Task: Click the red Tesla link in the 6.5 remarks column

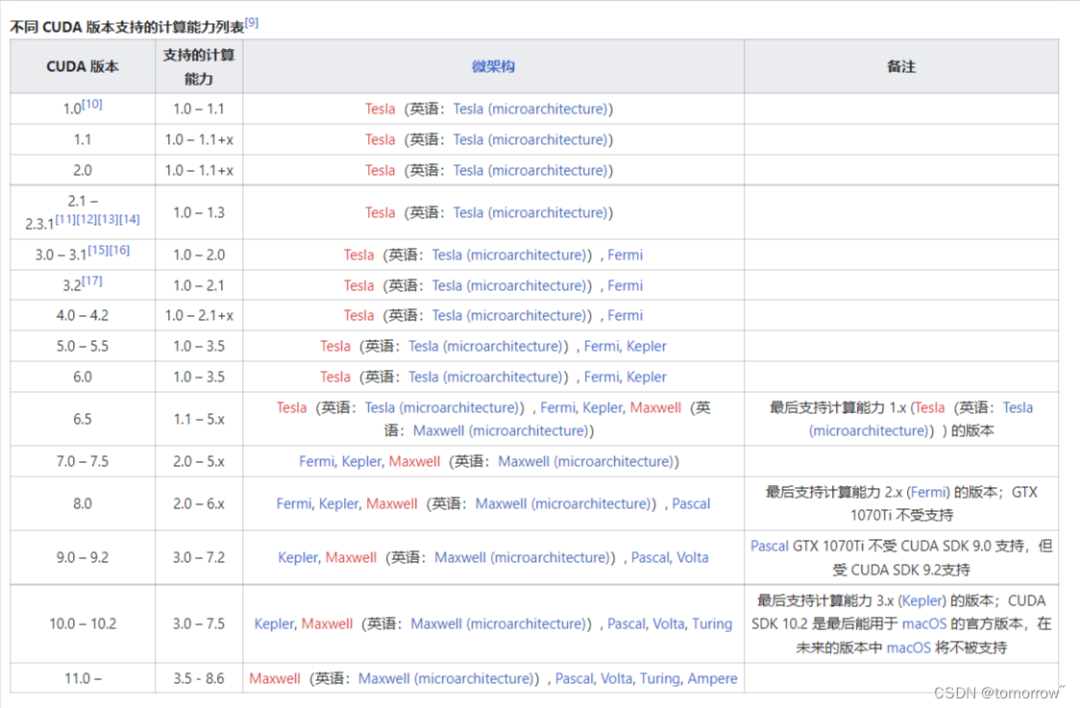Action: (x=928, y=407)
